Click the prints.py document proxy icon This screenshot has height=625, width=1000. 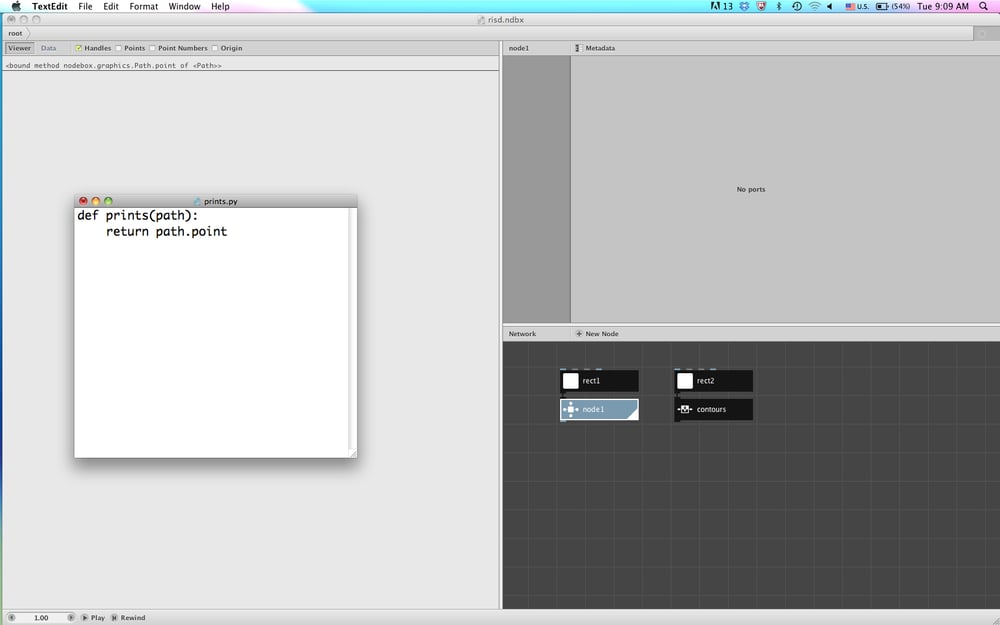(198, 201)
